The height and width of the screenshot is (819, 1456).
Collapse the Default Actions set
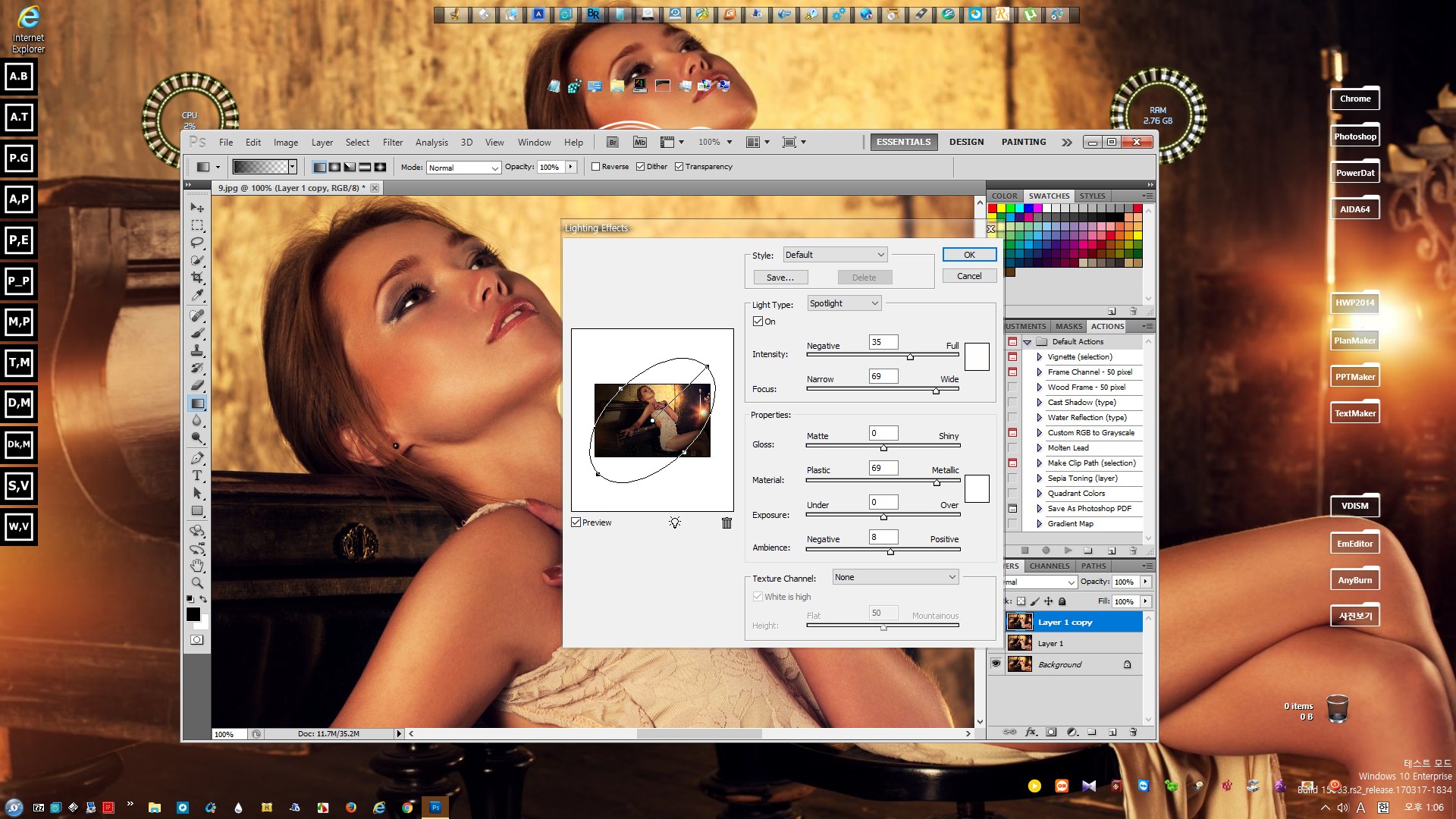(x=1027, y=342)
